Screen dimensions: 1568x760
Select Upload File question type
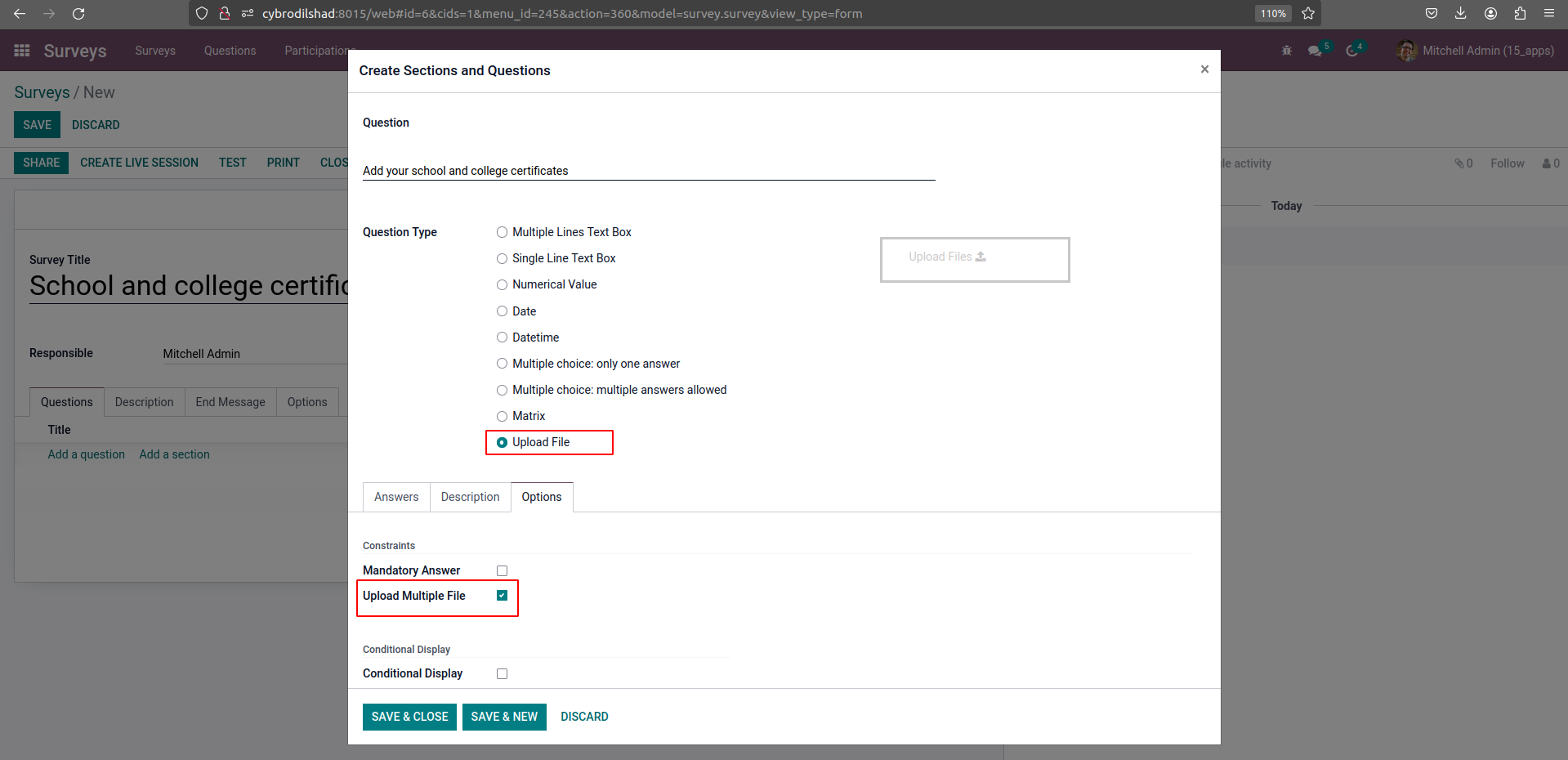click(x=502, y=442)
